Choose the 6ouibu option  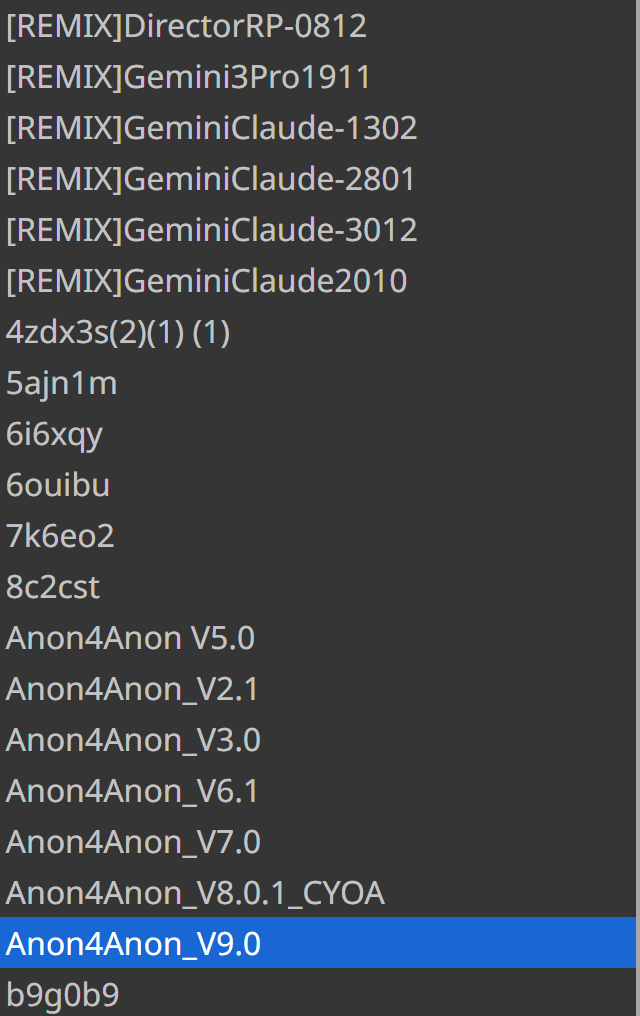pyautogui.click(x=58, y=486)
